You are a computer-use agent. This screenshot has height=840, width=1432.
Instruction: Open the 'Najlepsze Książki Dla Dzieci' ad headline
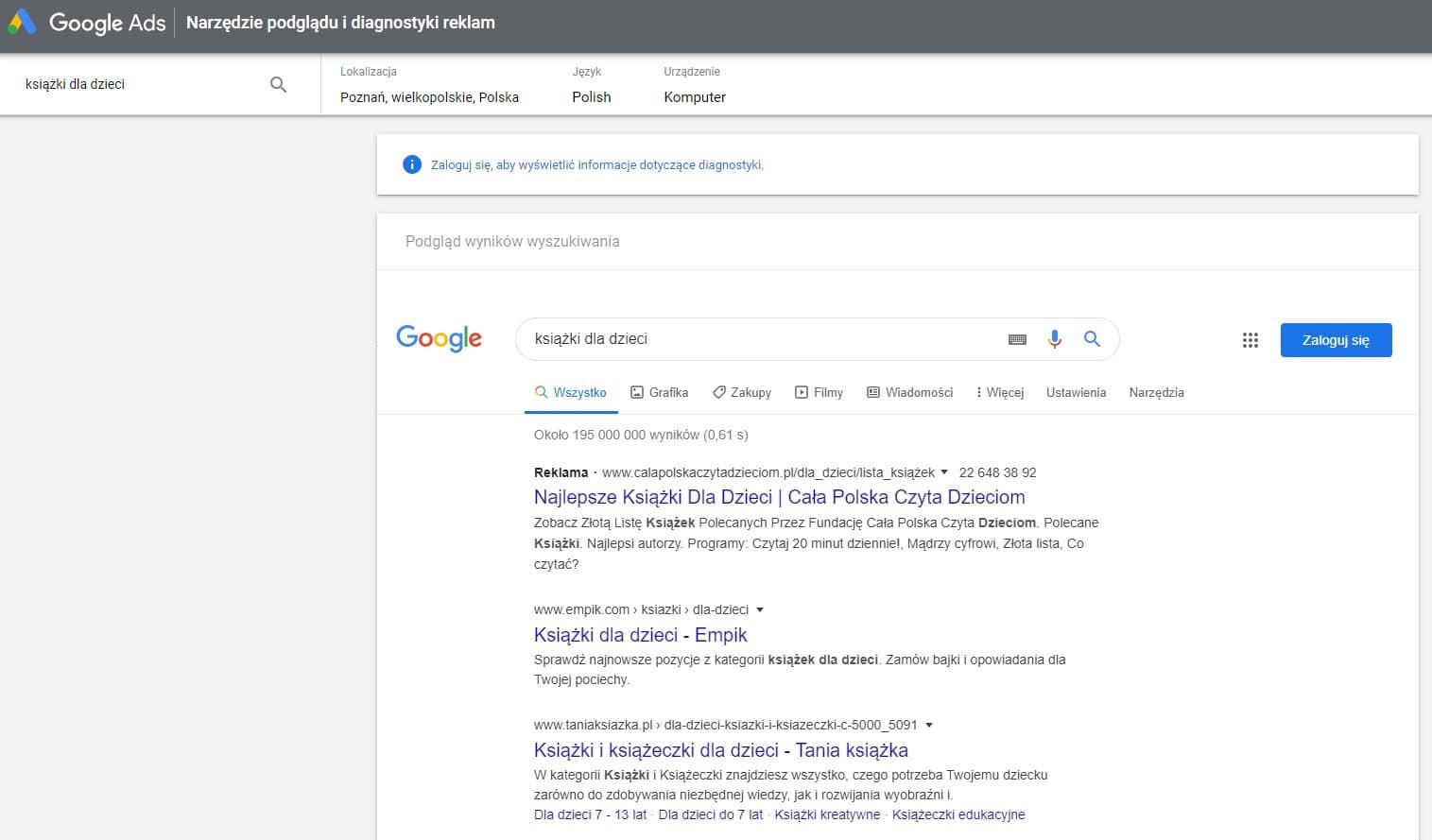780,497
